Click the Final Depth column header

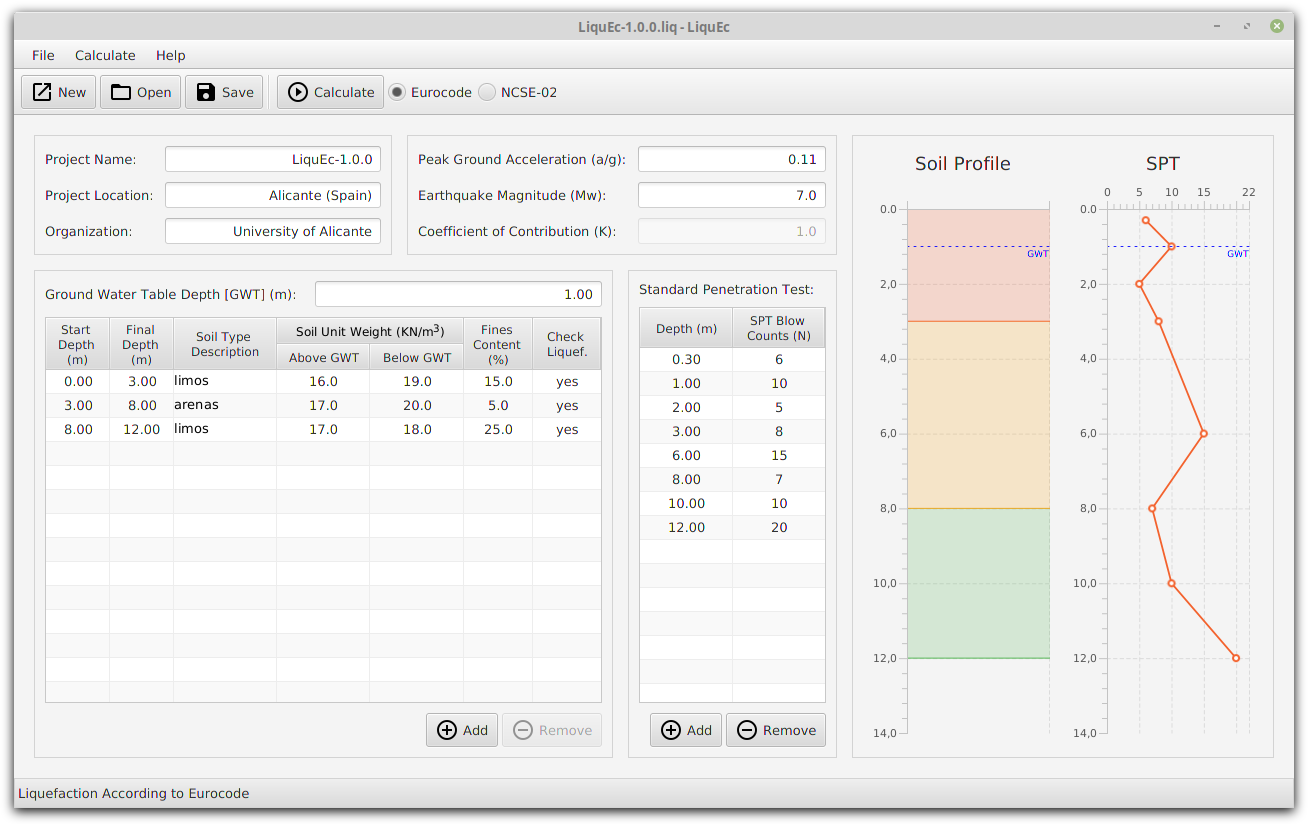pos(141,344)
